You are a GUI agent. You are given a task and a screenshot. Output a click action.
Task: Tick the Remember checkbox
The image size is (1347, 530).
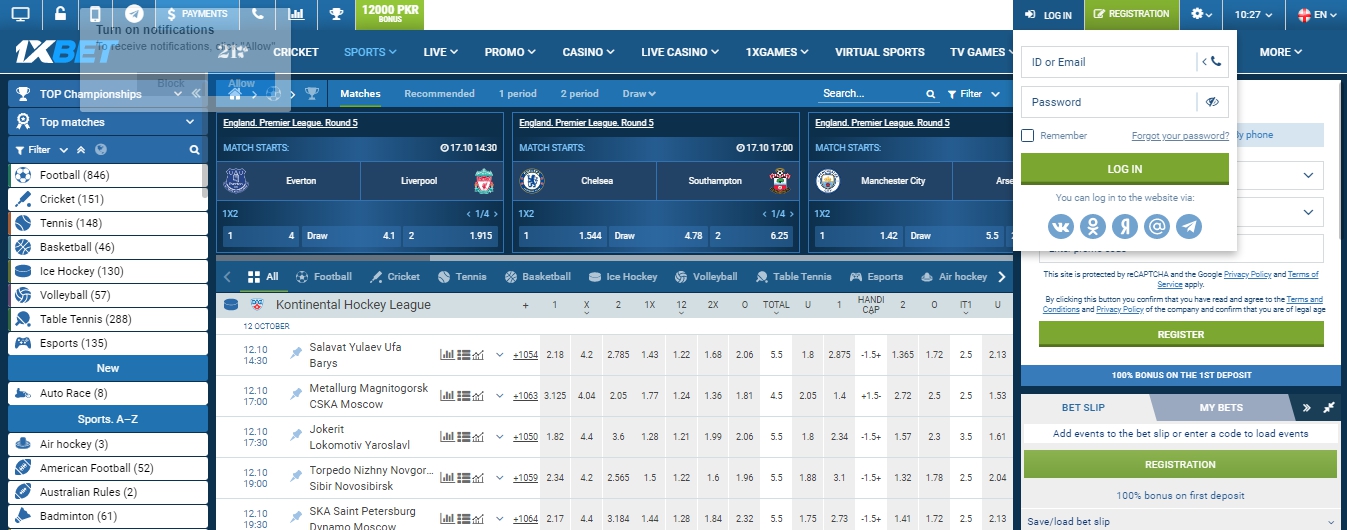[1028, 135]
